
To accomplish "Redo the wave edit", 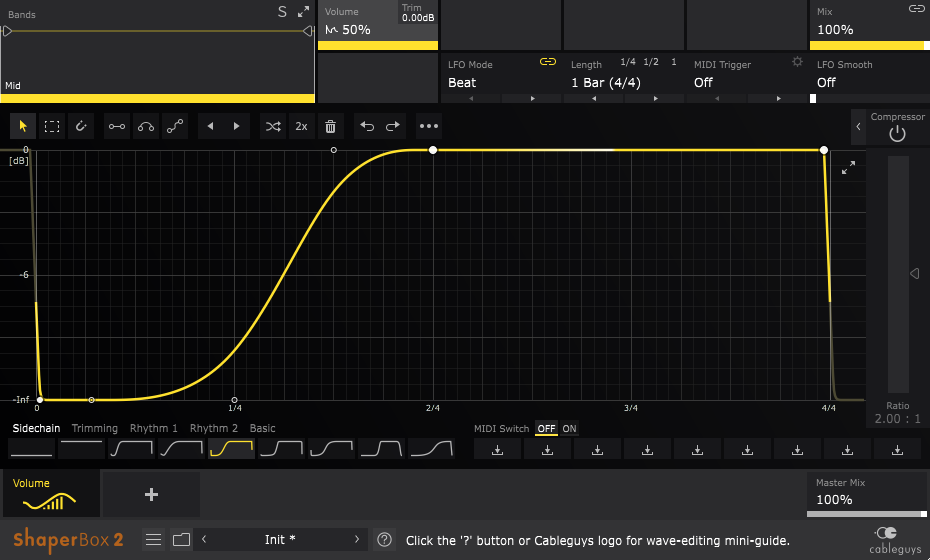I will click(393, 126).
